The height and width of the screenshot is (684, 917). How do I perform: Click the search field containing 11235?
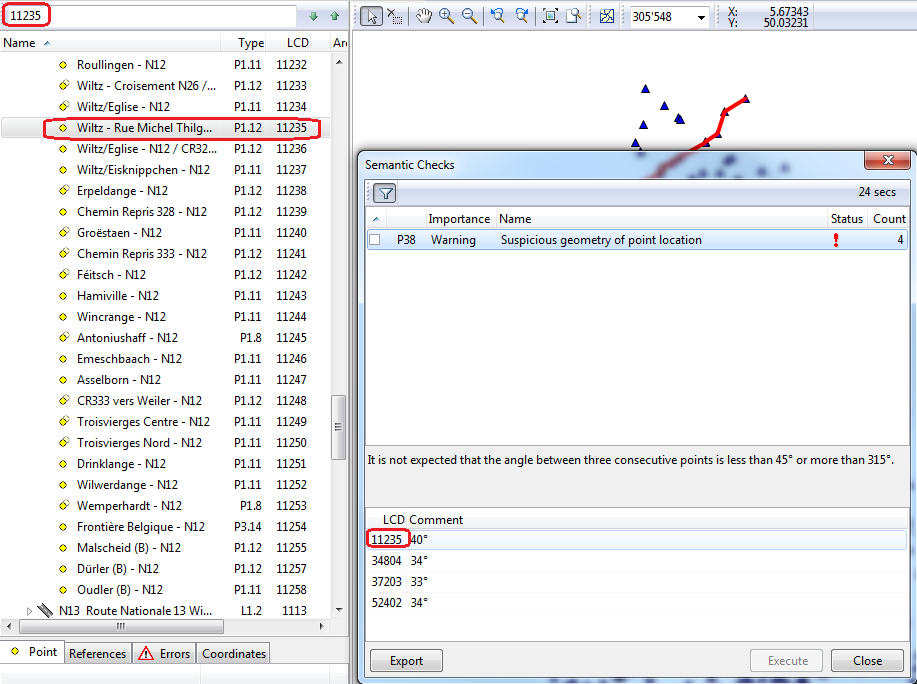click(x=150, y=16)
